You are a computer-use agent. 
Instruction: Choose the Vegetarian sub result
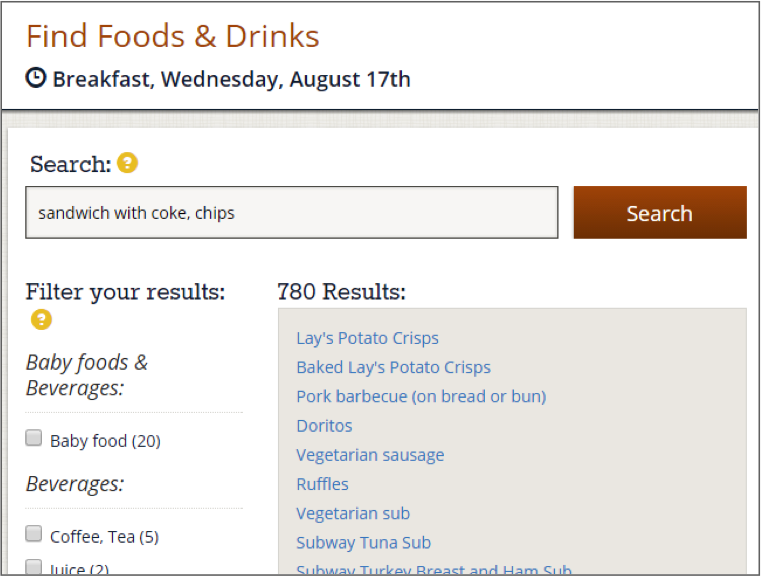click(x=353, y=513)
